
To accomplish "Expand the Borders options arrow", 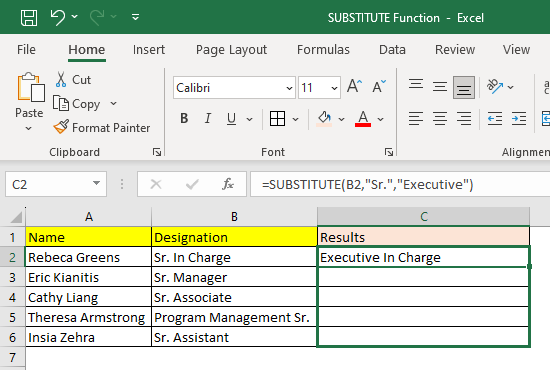I will [296, 120].
